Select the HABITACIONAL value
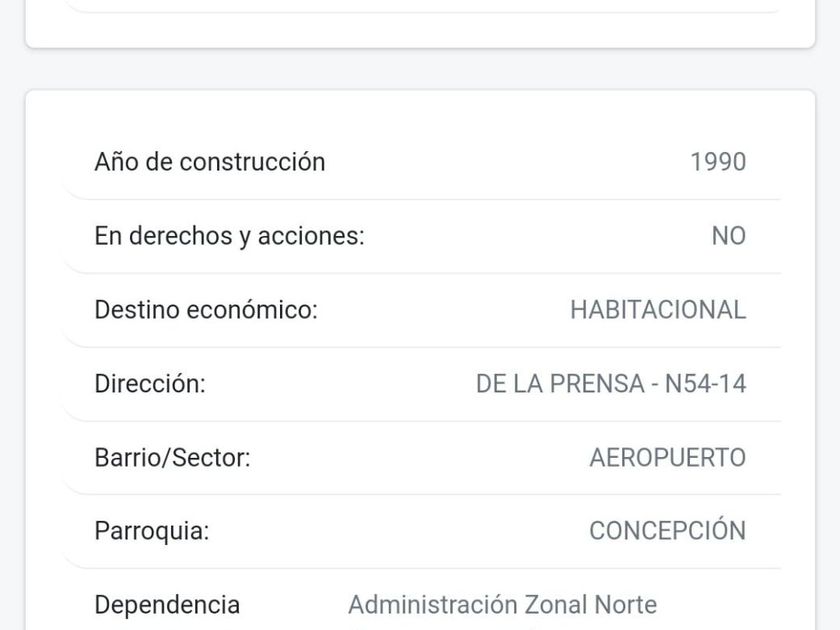Screen dimensions: 840x630 (x=657, y=310)
